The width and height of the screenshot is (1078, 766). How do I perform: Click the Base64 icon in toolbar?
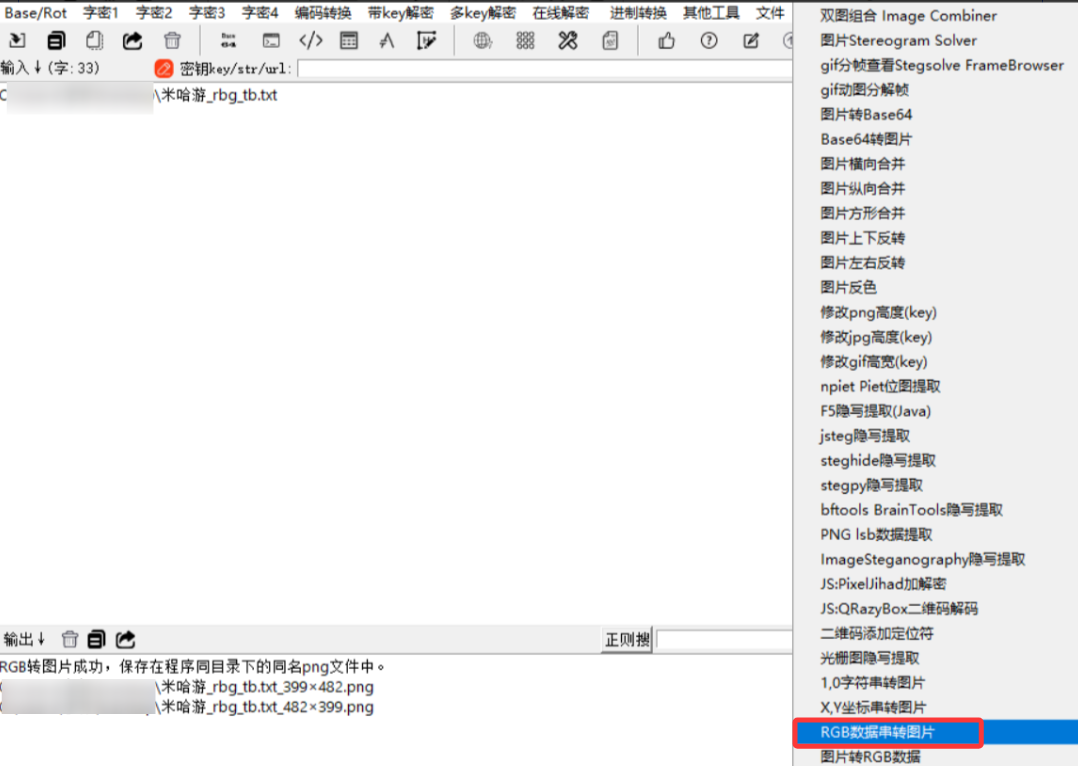tap(228, 41)
